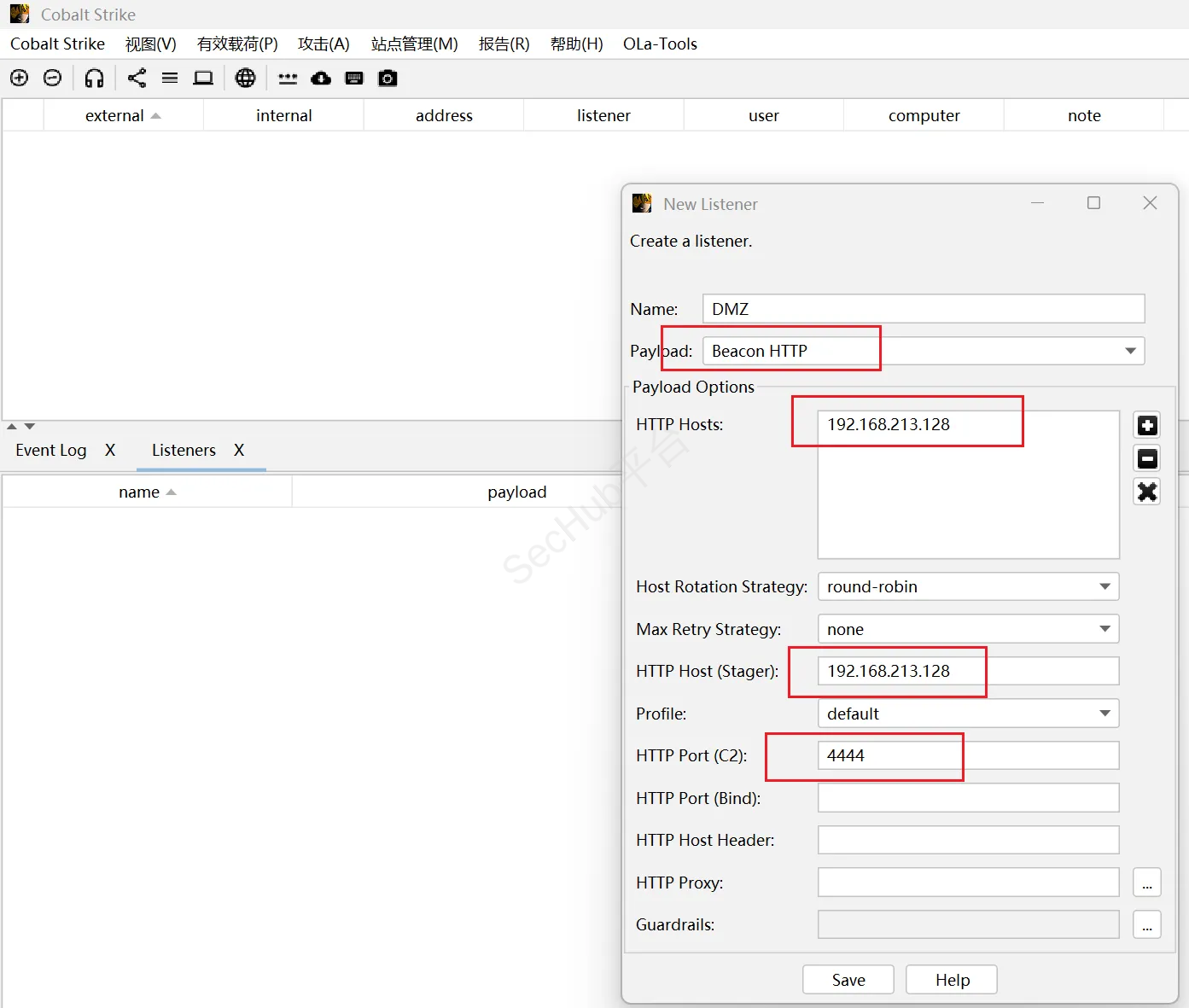The image size is (1189, 1008).
Task: Click the New Listener dialog app icon
Action: tap(642, 204)
